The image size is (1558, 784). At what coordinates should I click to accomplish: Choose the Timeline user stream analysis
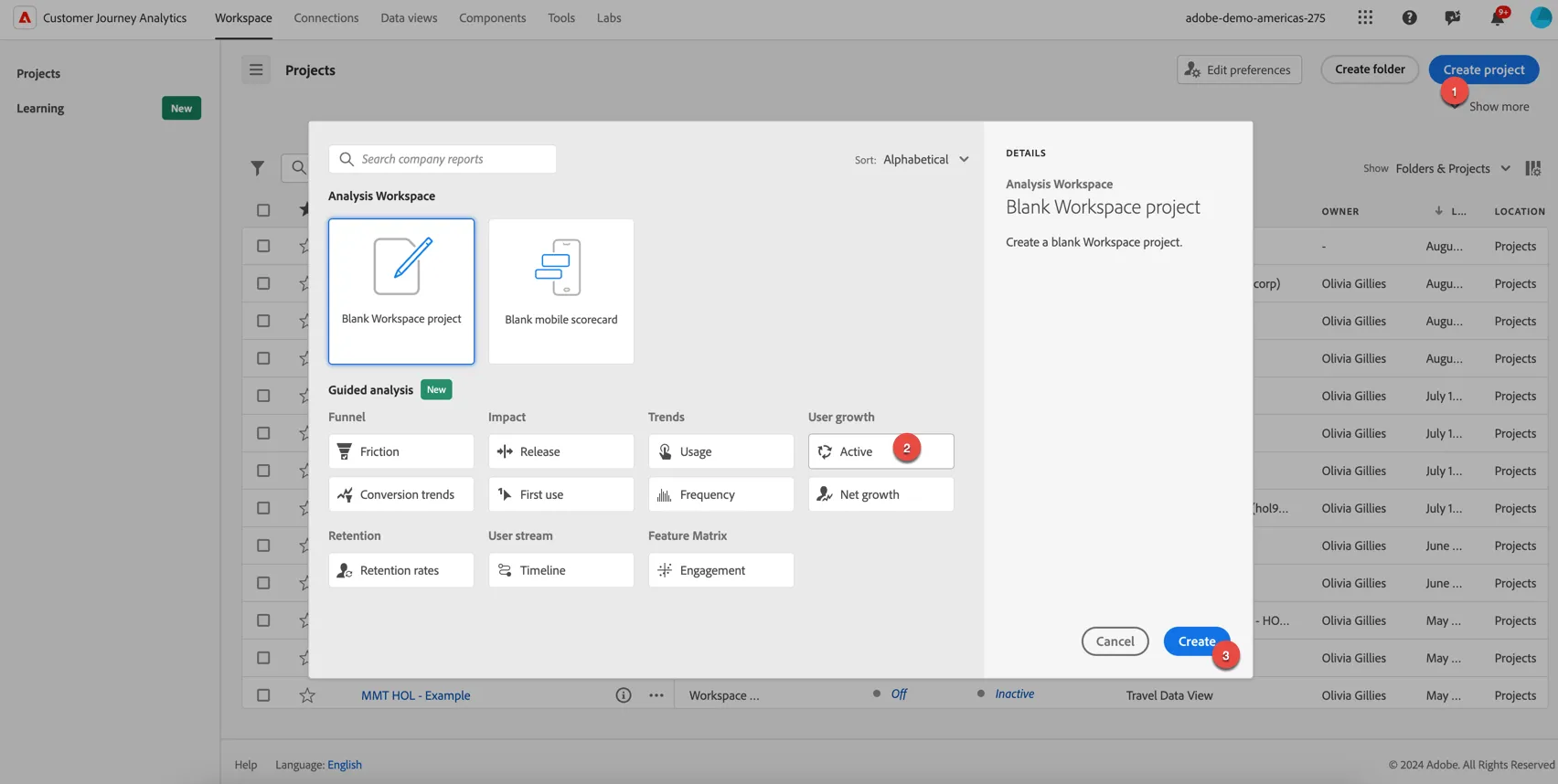pyautogui.click(x=561, y=570)
